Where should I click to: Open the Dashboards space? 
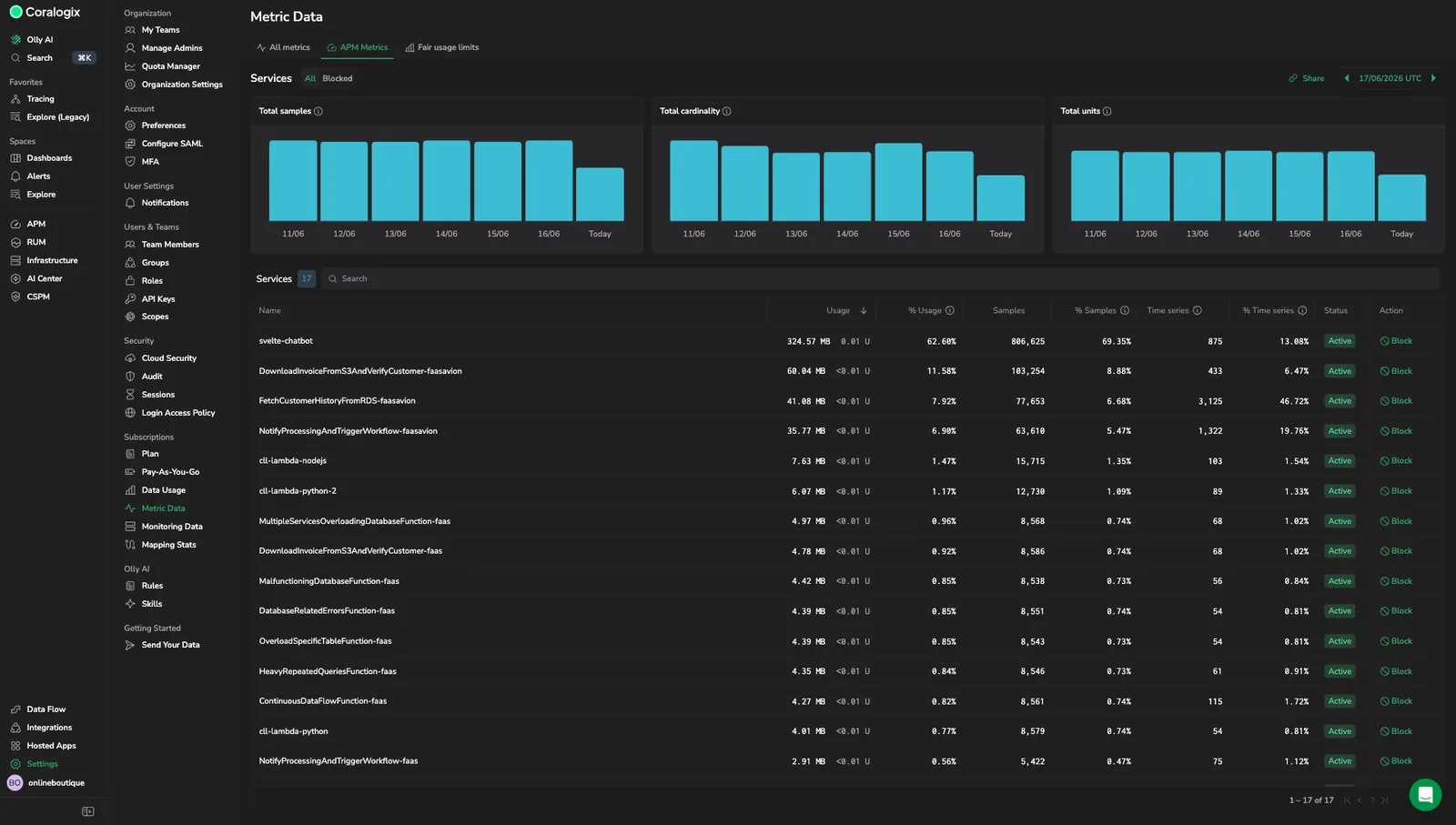pyautogui.click(x=49, y=157)
